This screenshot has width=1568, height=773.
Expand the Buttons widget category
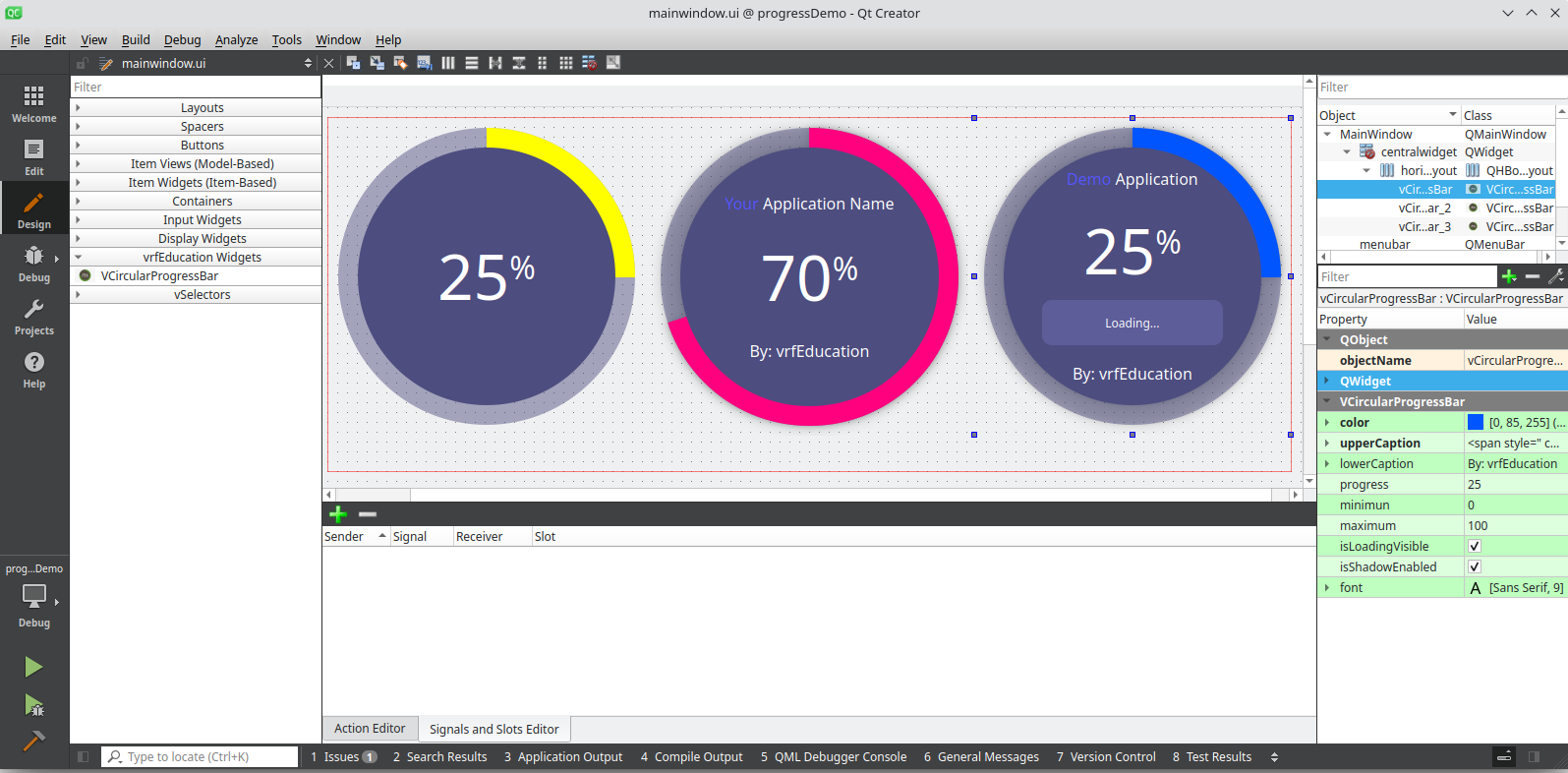pyautogui.click(x=78, y=146)
